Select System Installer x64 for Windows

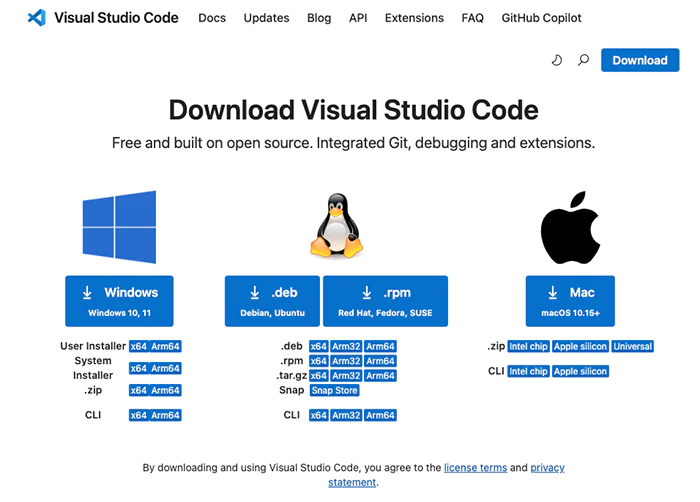(x=138, y=368)
